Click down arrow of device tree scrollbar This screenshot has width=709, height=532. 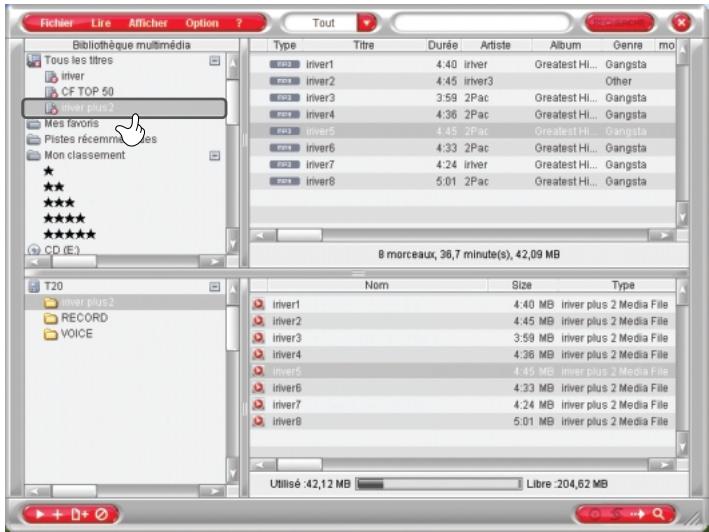[x=232, y=474]
